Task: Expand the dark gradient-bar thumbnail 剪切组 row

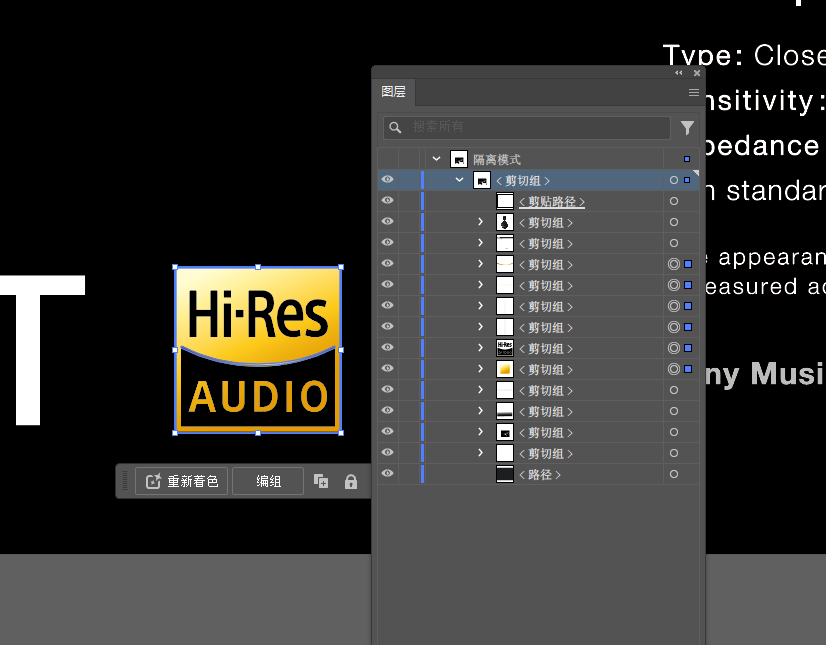Action: 480,411
